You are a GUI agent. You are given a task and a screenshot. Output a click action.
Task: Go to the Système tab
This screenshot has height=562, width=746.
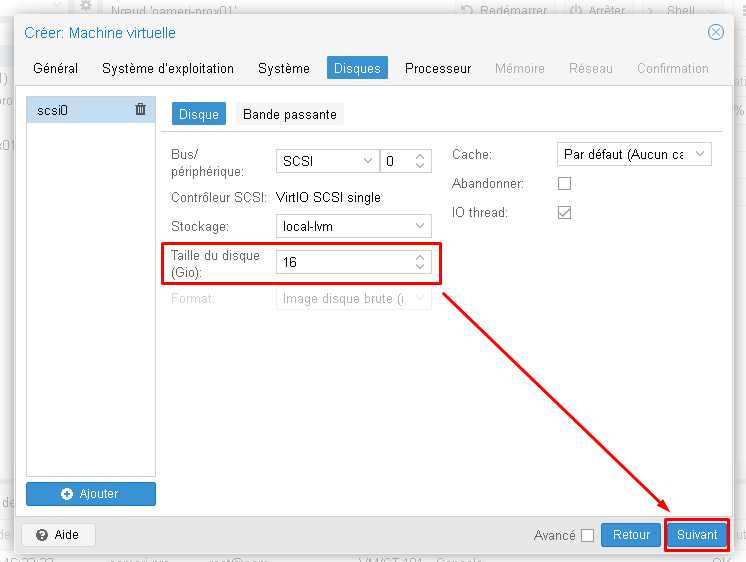(284, 68)
